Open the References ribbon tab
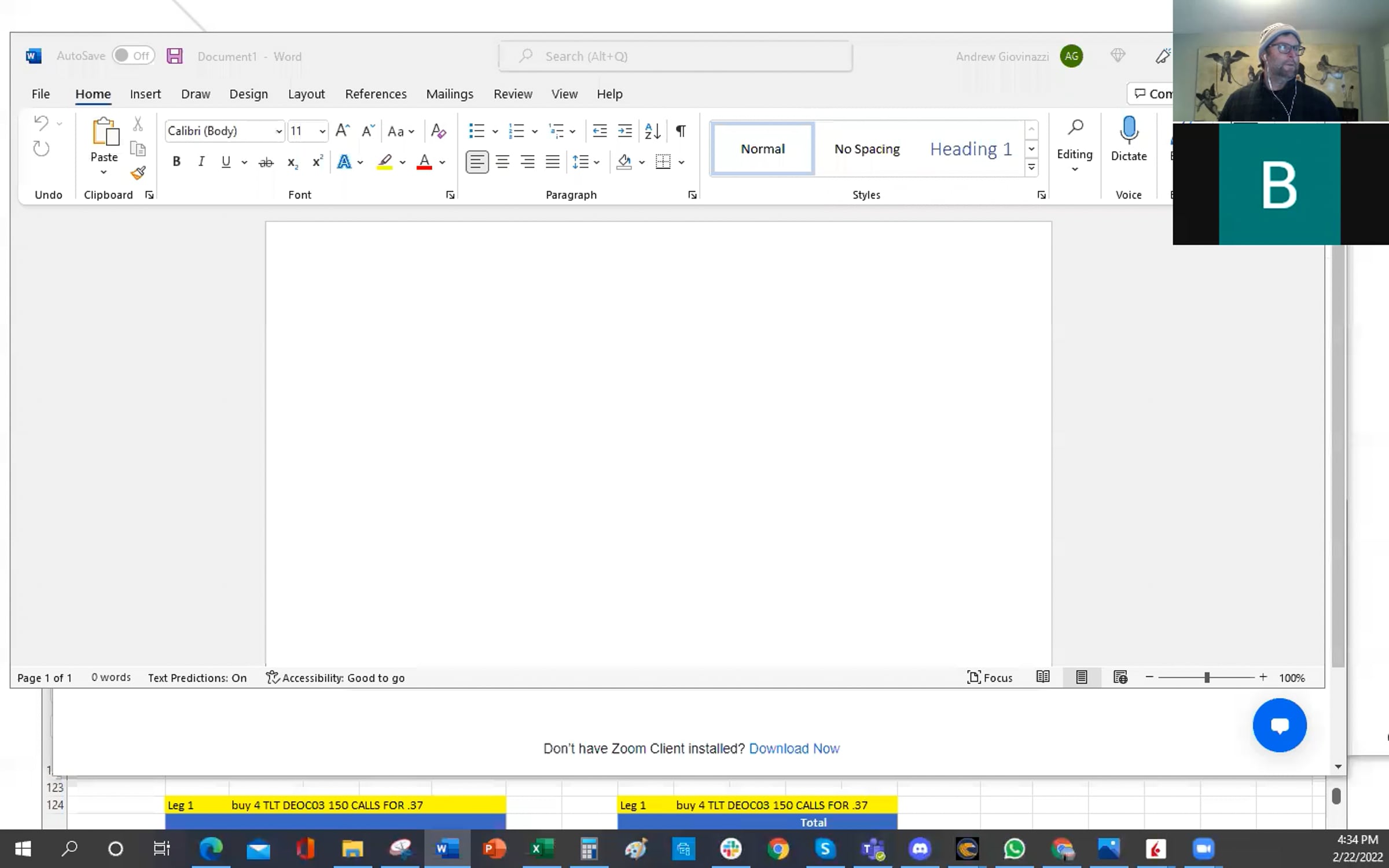 [376, 94]
